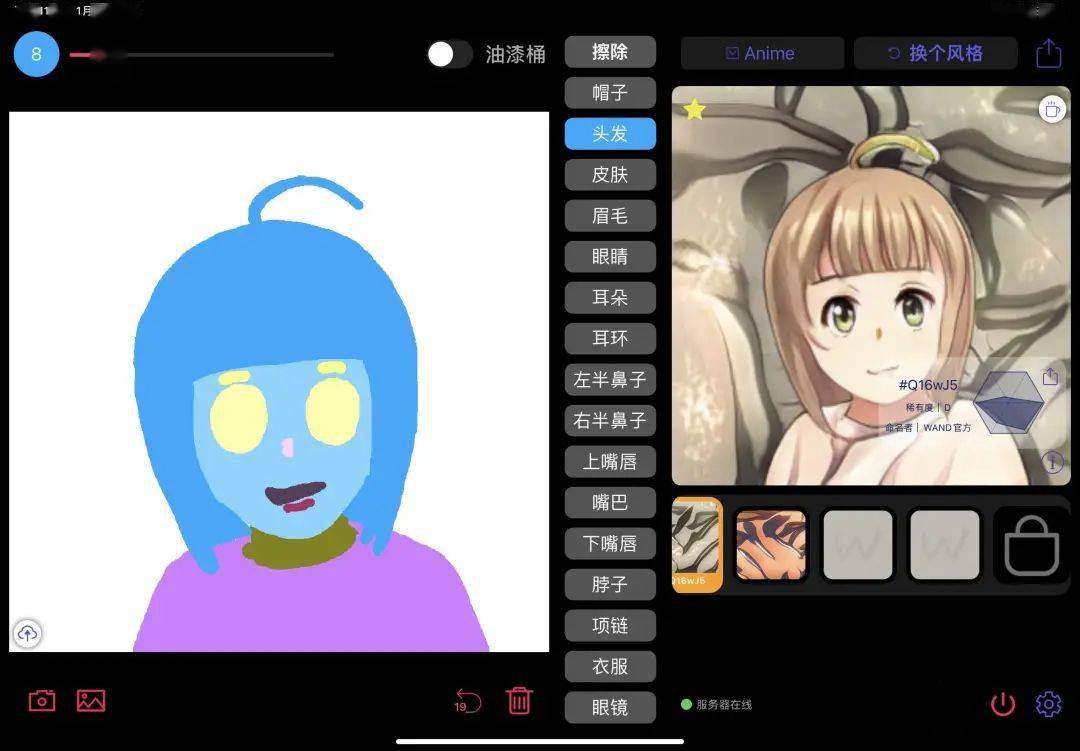The height and width of the screenshot is (751, 1080).
Task: Open the shopping bag store icon
Action: click(1031, 546)
